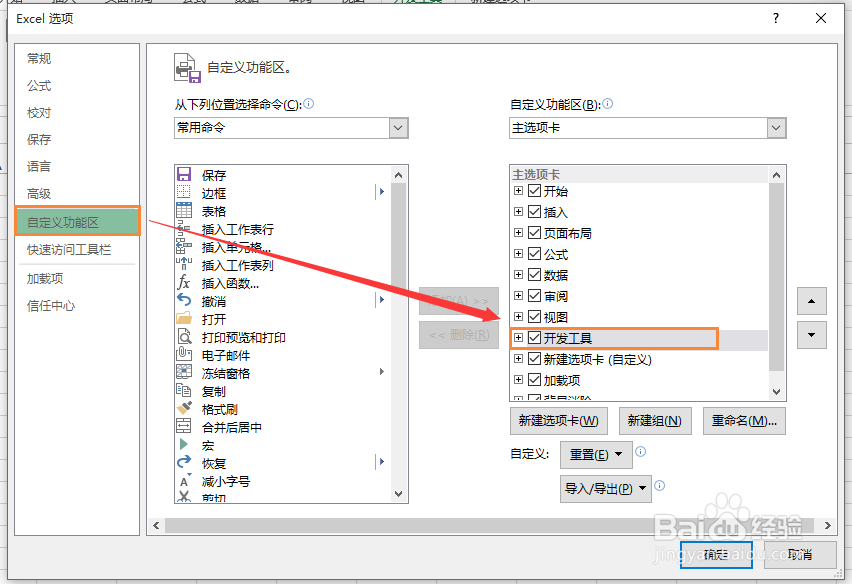
Task: Select the 信任中心 category
Action: click(x=51, y=306)
